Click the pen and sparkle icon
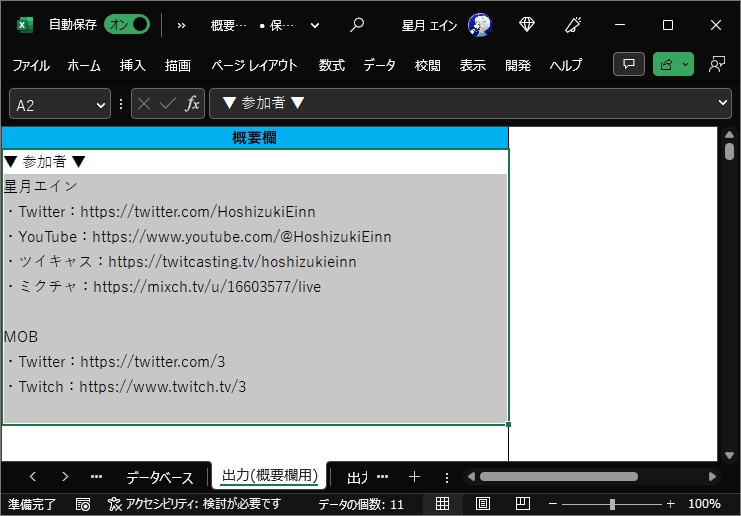Viewport: 741px width, 516px height. [573, 25]
